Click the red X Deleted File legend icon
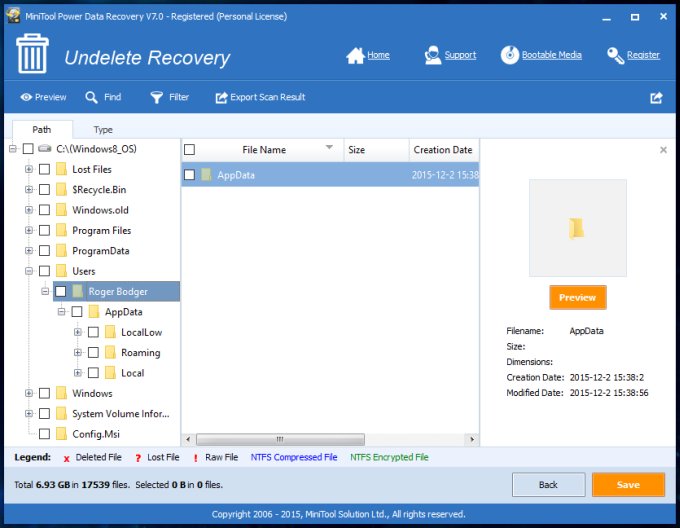Screen dimensions: 680x528 tap(66, 459)
